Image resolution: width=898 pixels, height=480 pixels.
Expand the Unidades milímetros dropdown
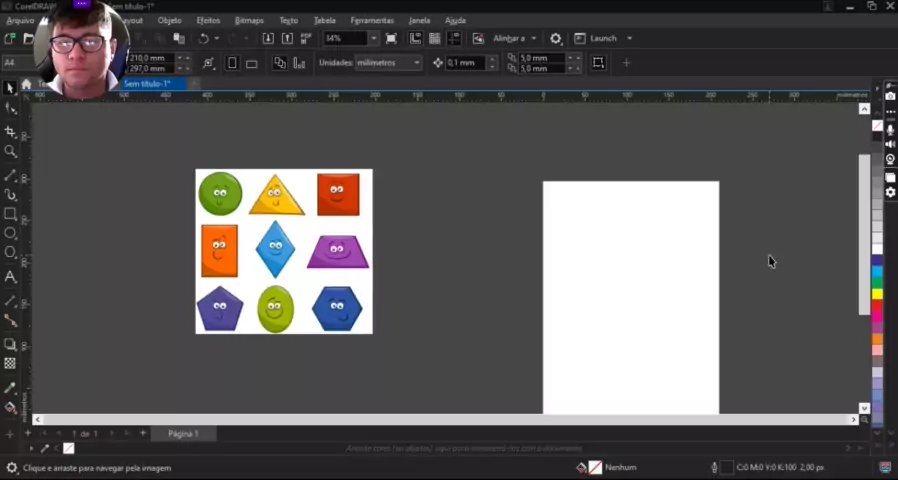pos(416,63)
